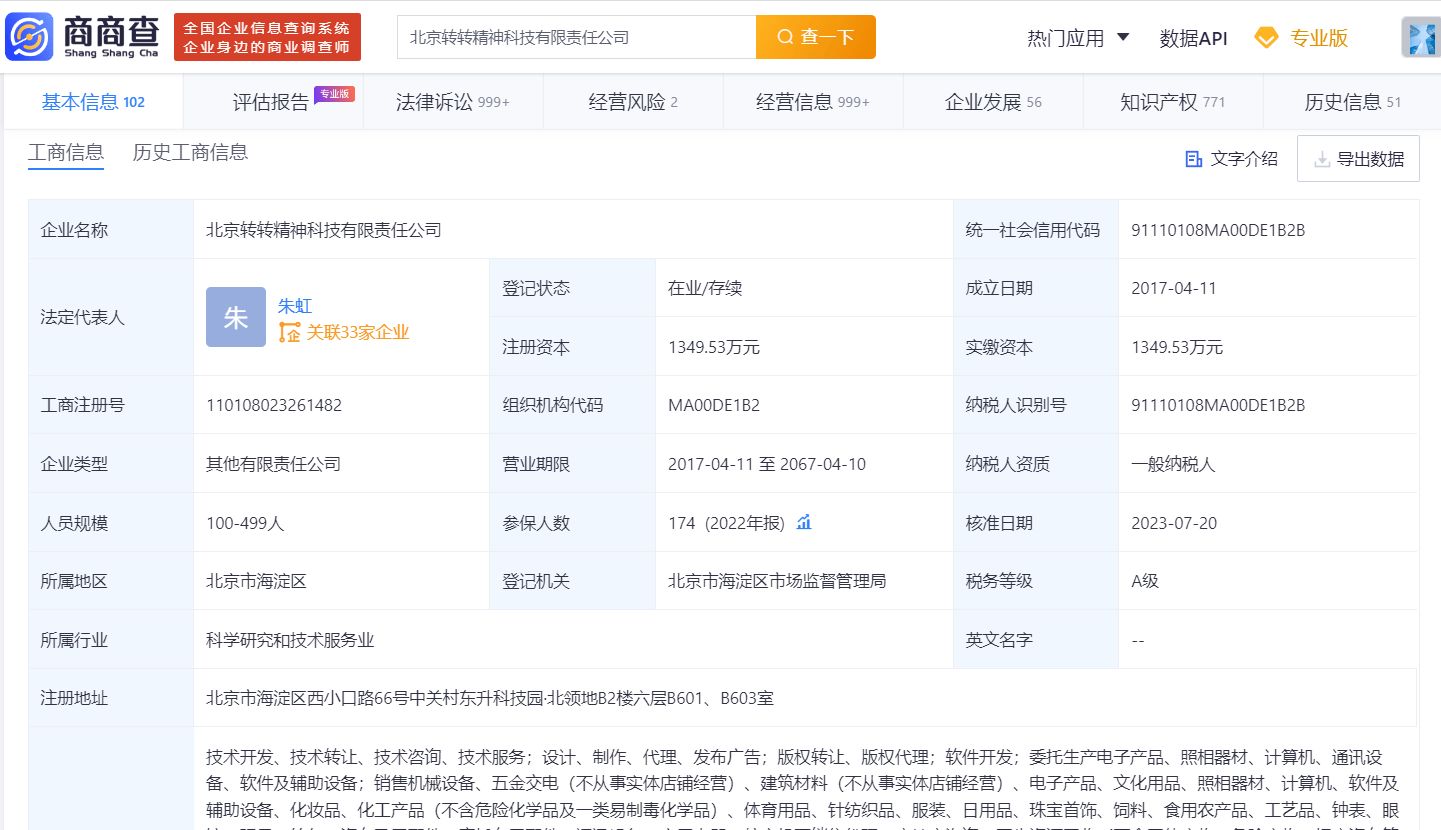Click the search magnifier icon in 查一下
Image resolution: width=1441 pixels, height=830 pixels.
[x=785, y=37]
